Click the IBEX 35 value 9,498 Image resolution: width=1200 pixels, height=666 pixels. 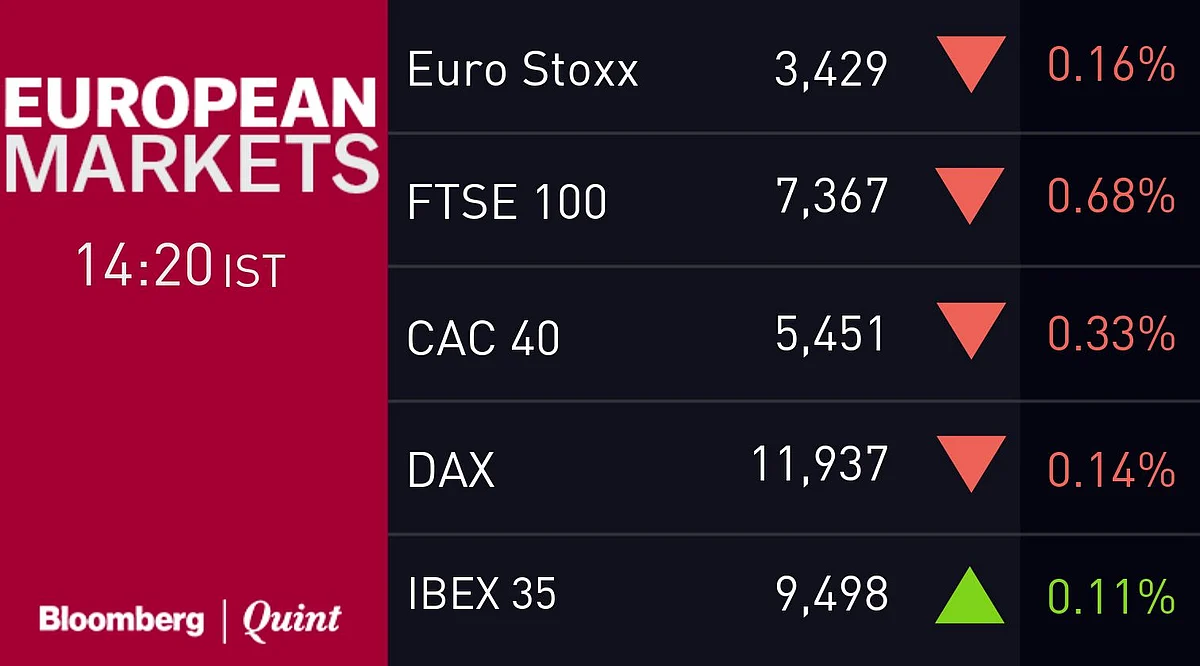[x=832, y=596]
